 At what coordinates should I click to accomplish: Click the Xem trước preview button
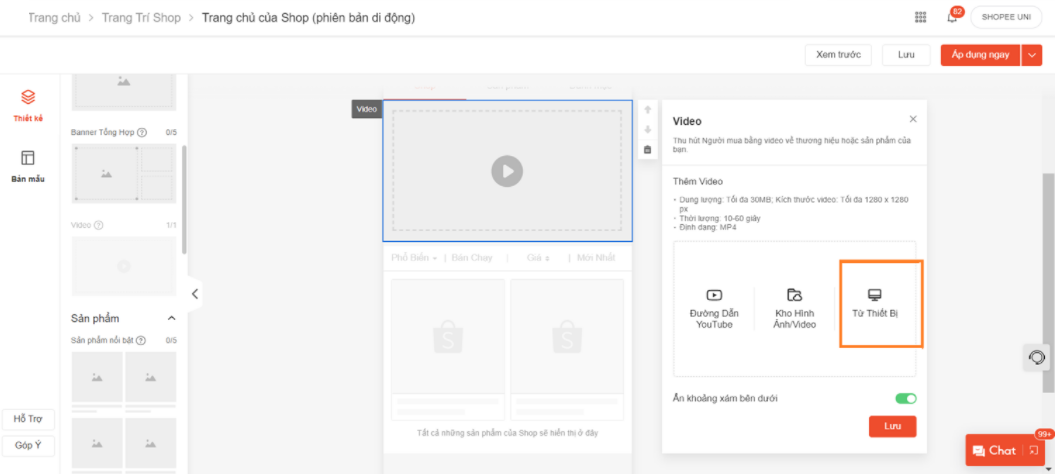tap(838, 55)
